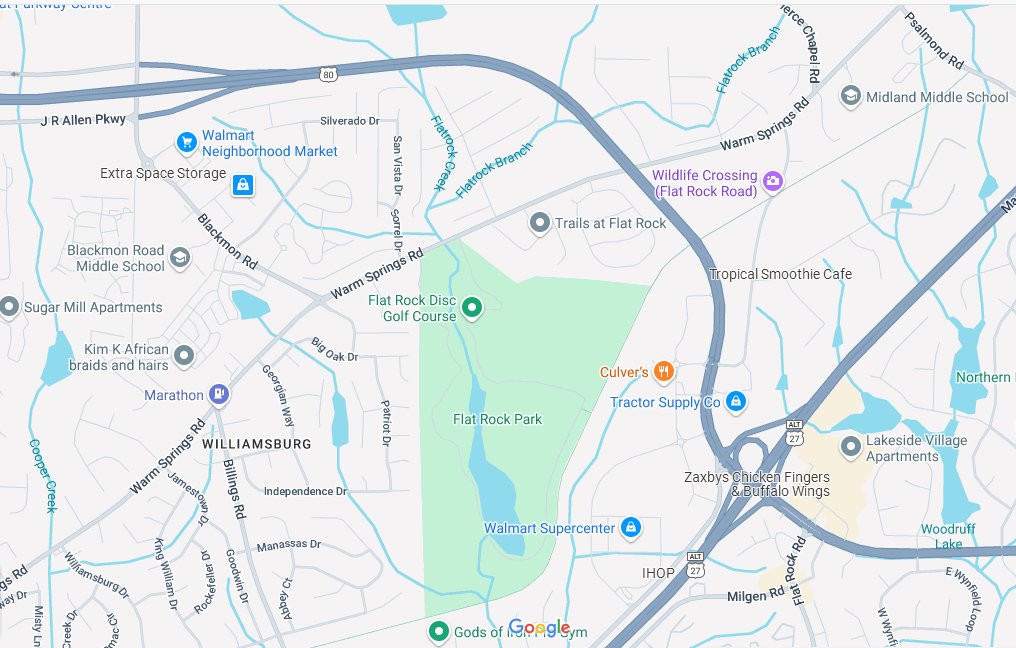Open the Lakeside Village Apartments marker
The image size is (1016, 648).
point(850,446)
